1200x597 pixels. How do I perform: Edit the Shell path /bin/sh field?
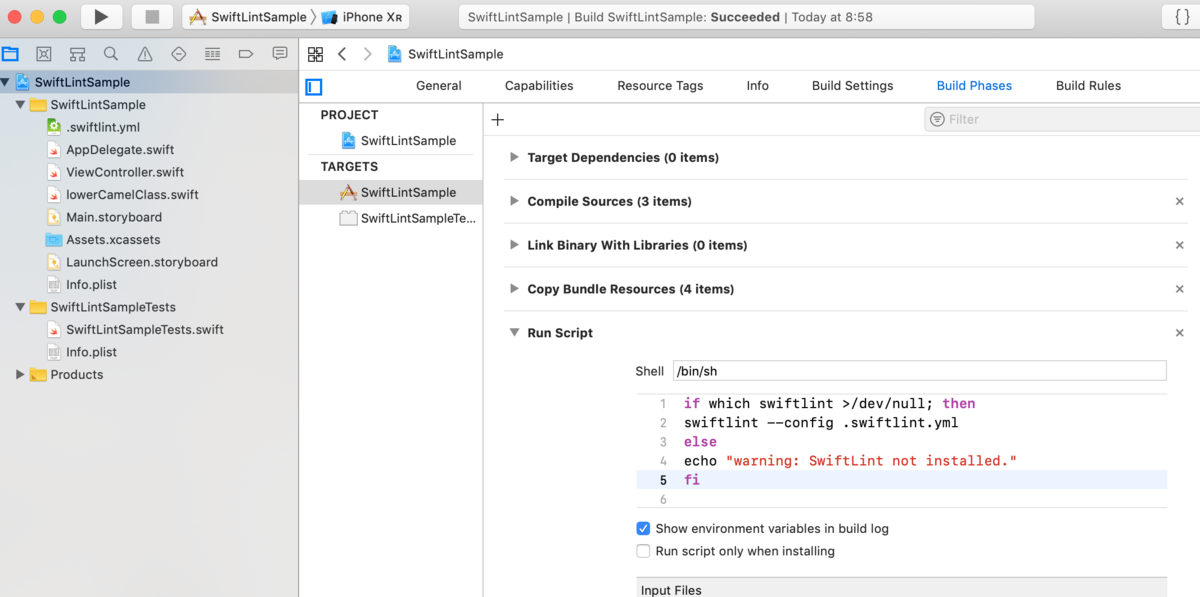point(919,371)
